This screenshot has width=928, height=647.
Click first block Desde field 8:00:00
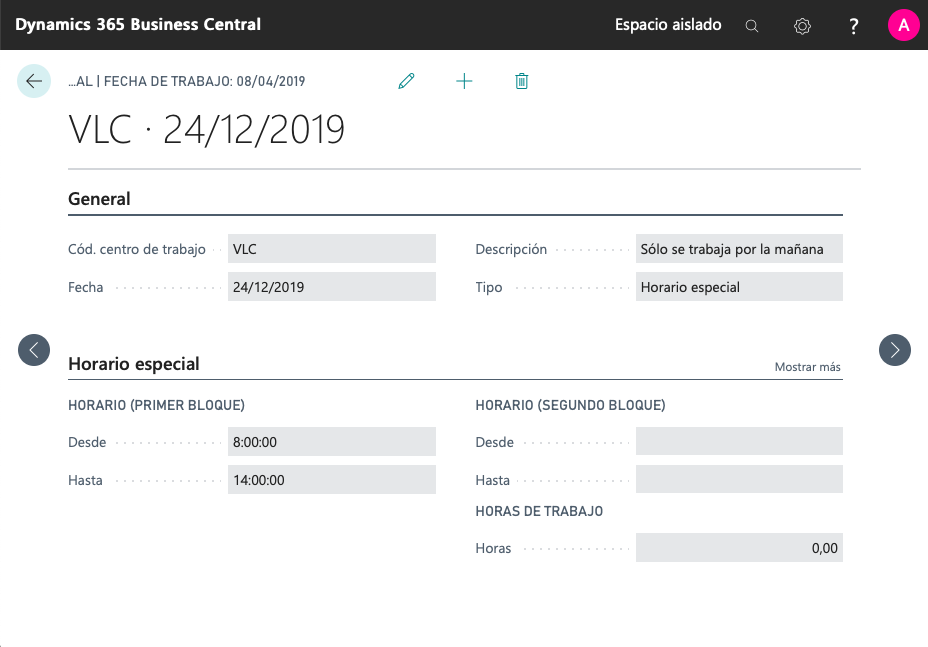pos(332,442)
